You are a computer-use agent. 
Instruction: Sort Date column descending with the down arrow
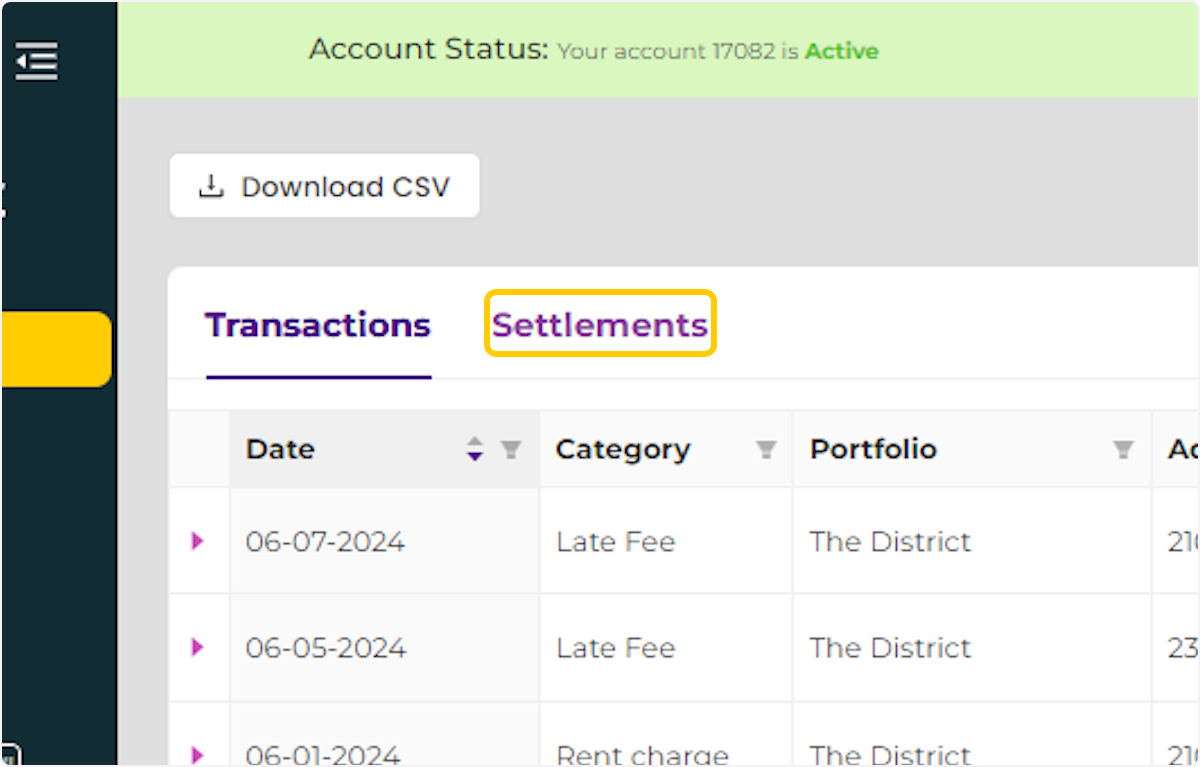[474, 456]
